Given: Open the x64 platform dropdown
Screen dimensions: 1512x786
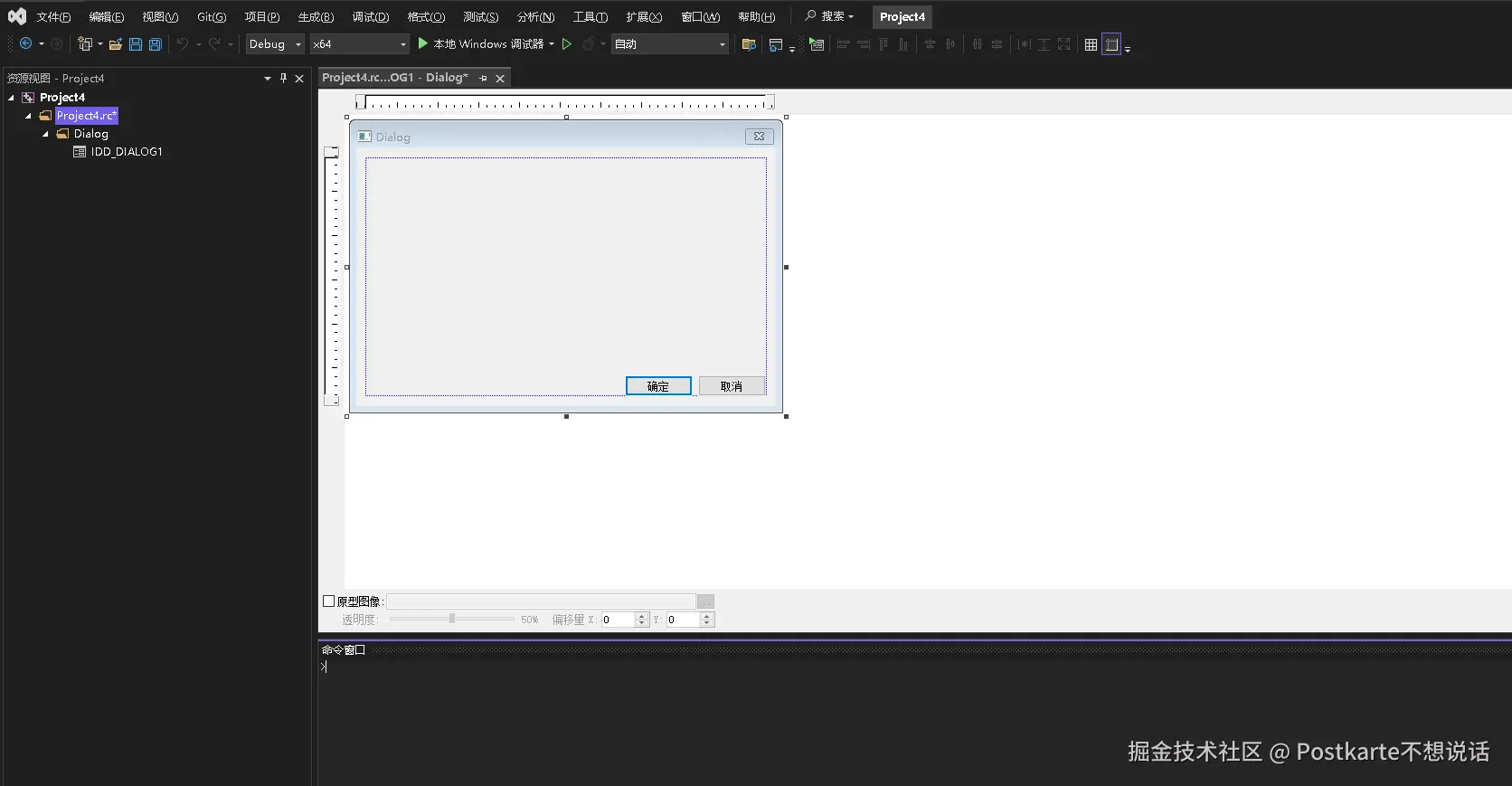Looking at the screenshot, I should (x=360, y=43).
